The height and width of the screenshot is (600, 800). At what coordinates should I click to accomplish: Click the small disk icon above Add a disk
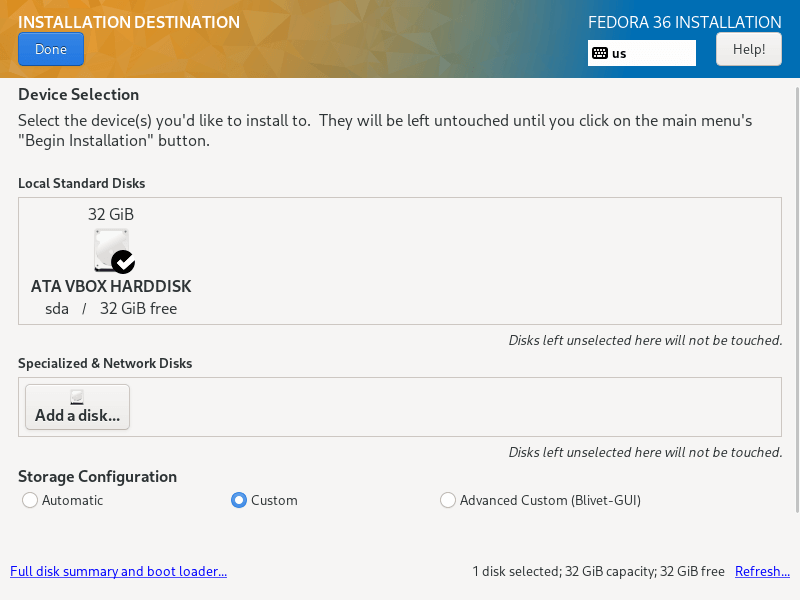[x=77, y=398]
